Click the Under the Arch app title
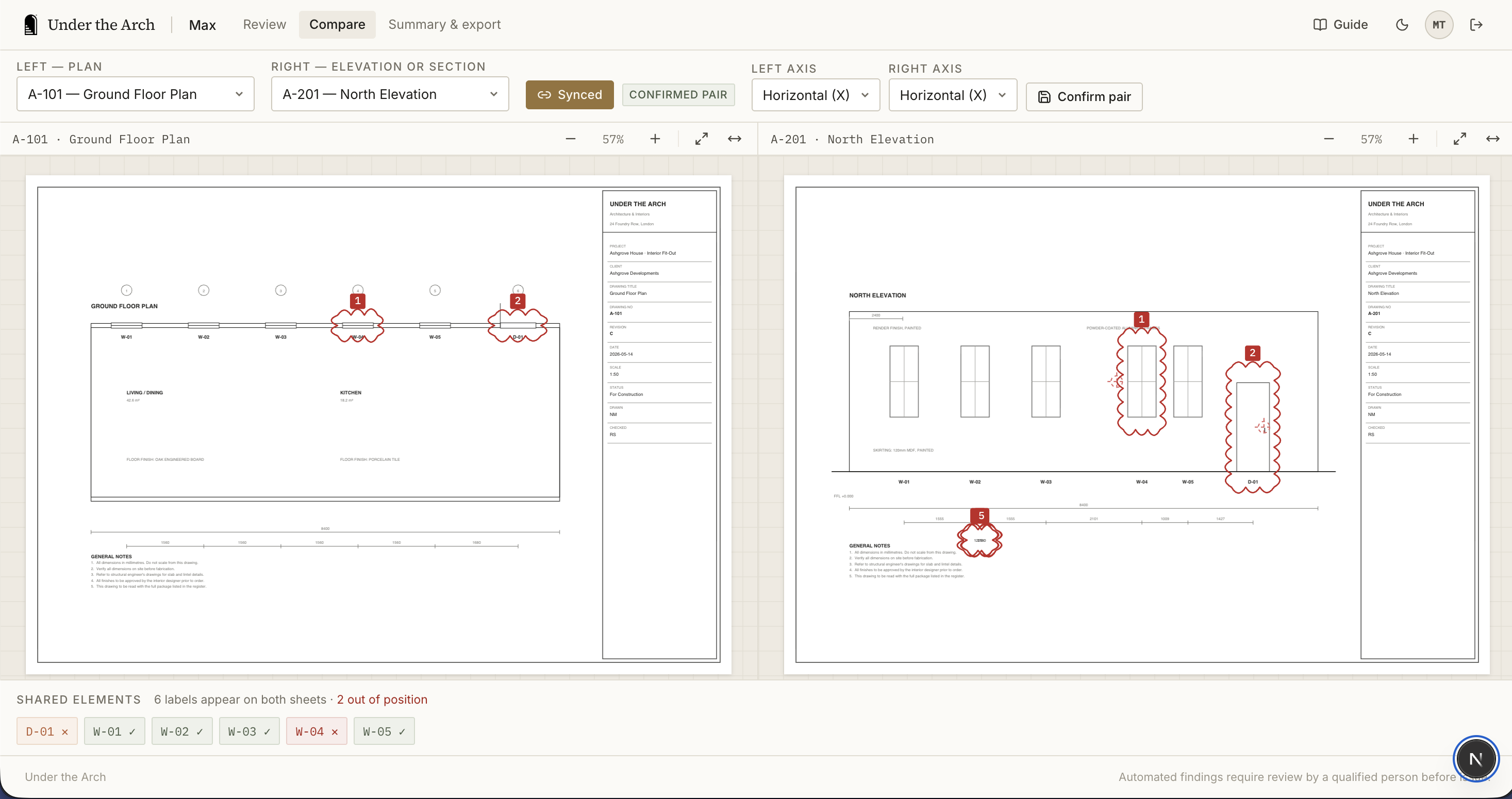 point(102,25)
